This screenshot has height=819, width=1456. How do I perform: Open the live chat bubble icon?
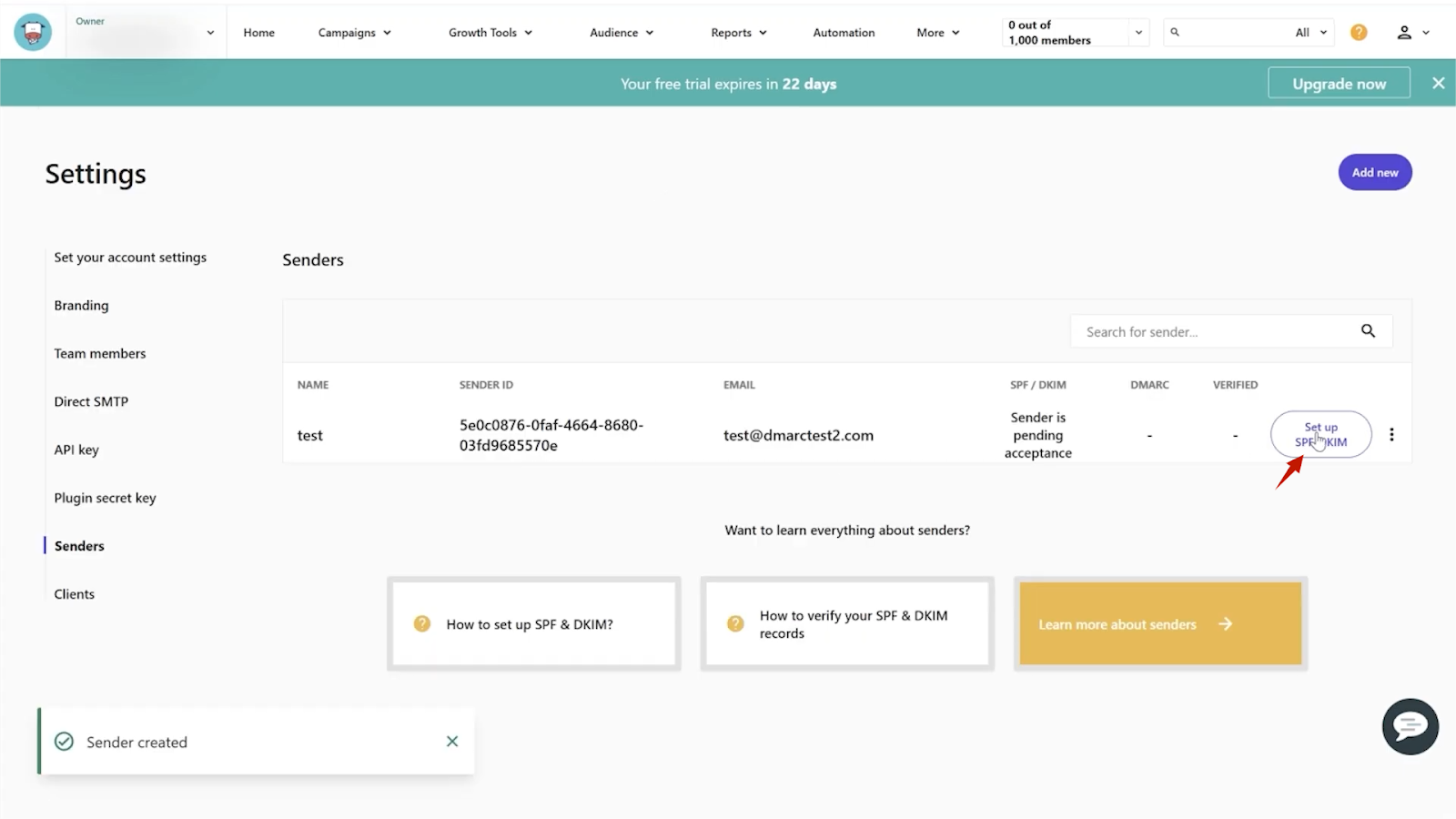pos(1410,726)
